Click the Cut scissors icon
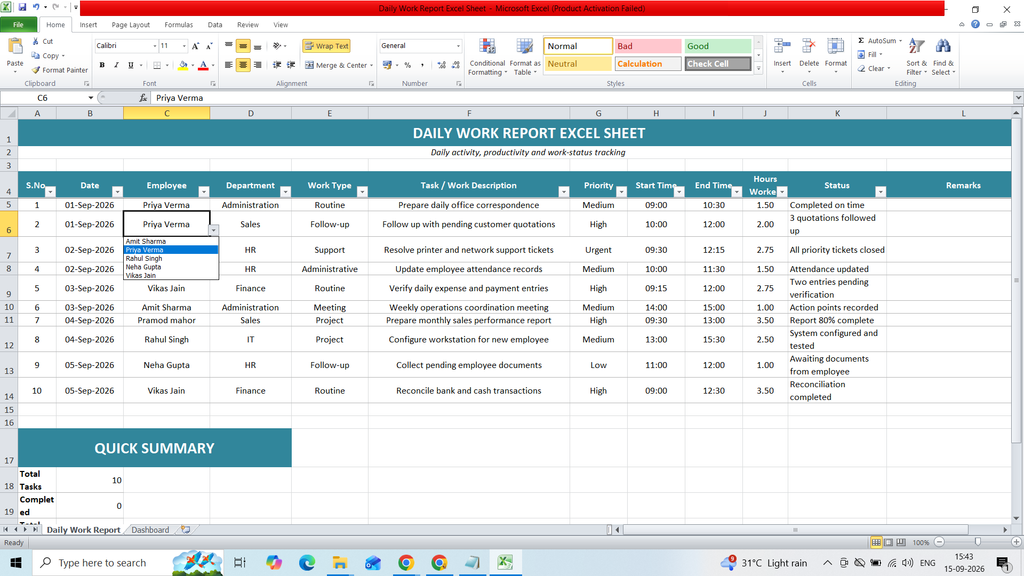Screen dimensions: 1024x576 pos(36,41)
